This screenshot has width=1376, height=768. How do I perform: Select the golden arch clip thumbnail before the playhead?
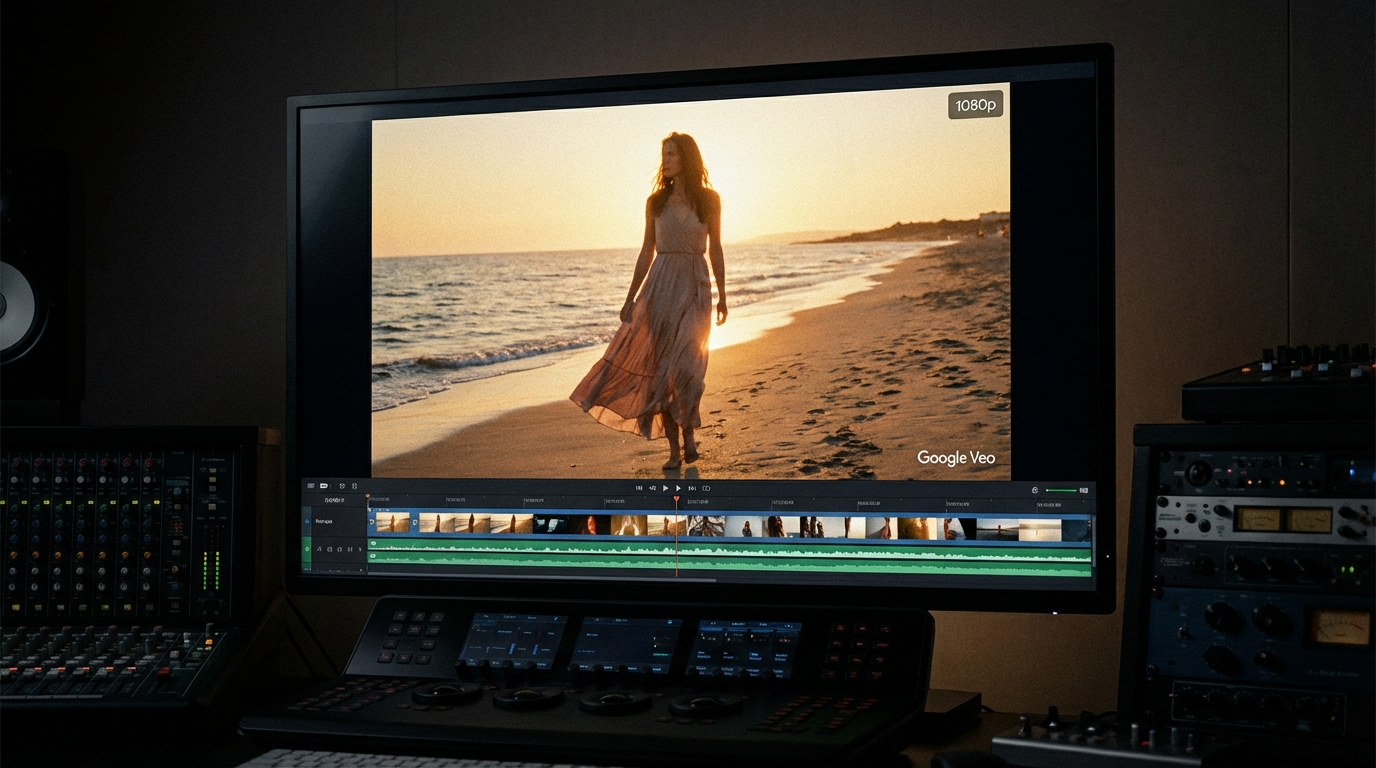tap(629, 524)
